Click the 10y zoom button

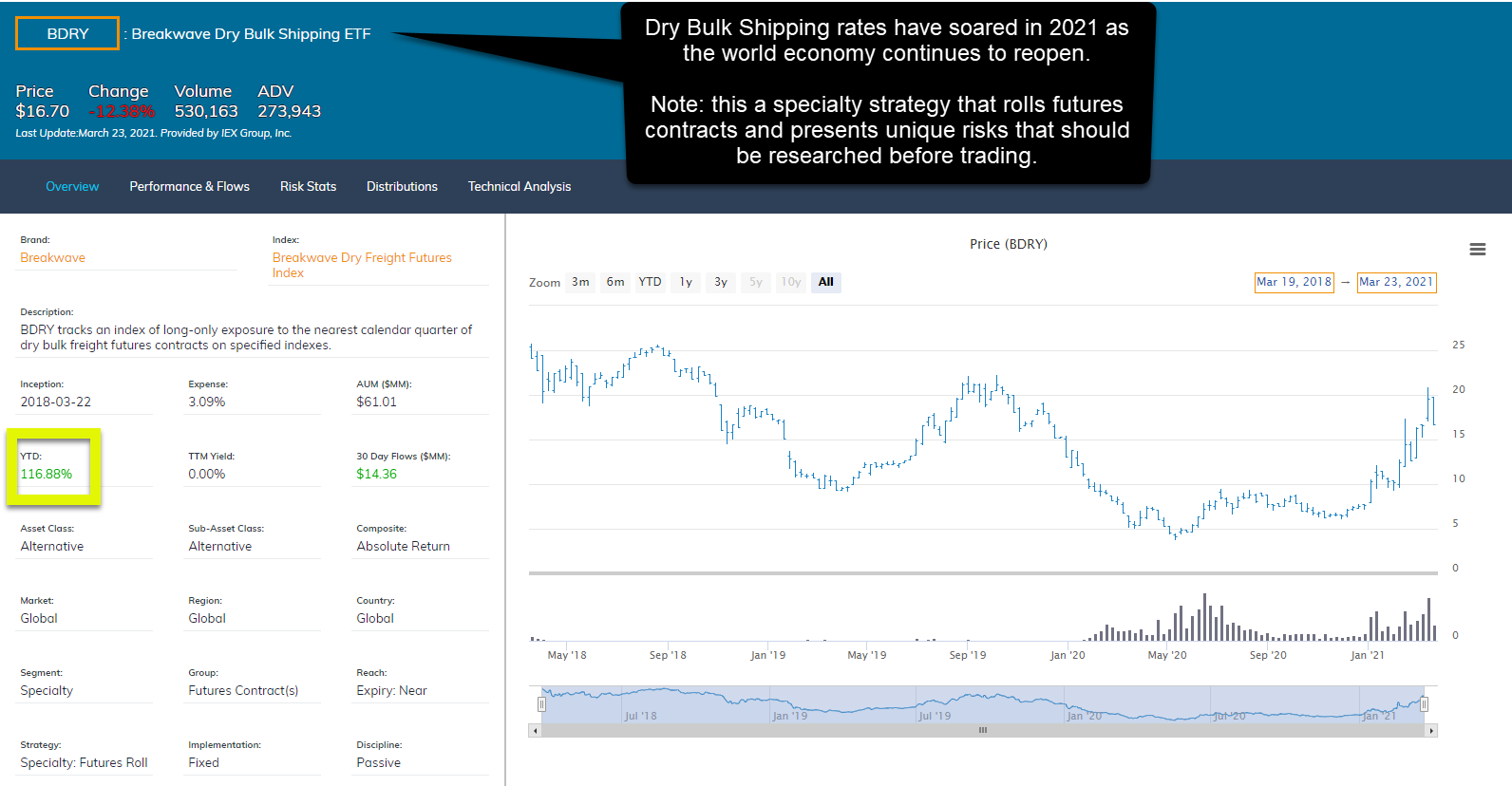[x=791, y=282]
